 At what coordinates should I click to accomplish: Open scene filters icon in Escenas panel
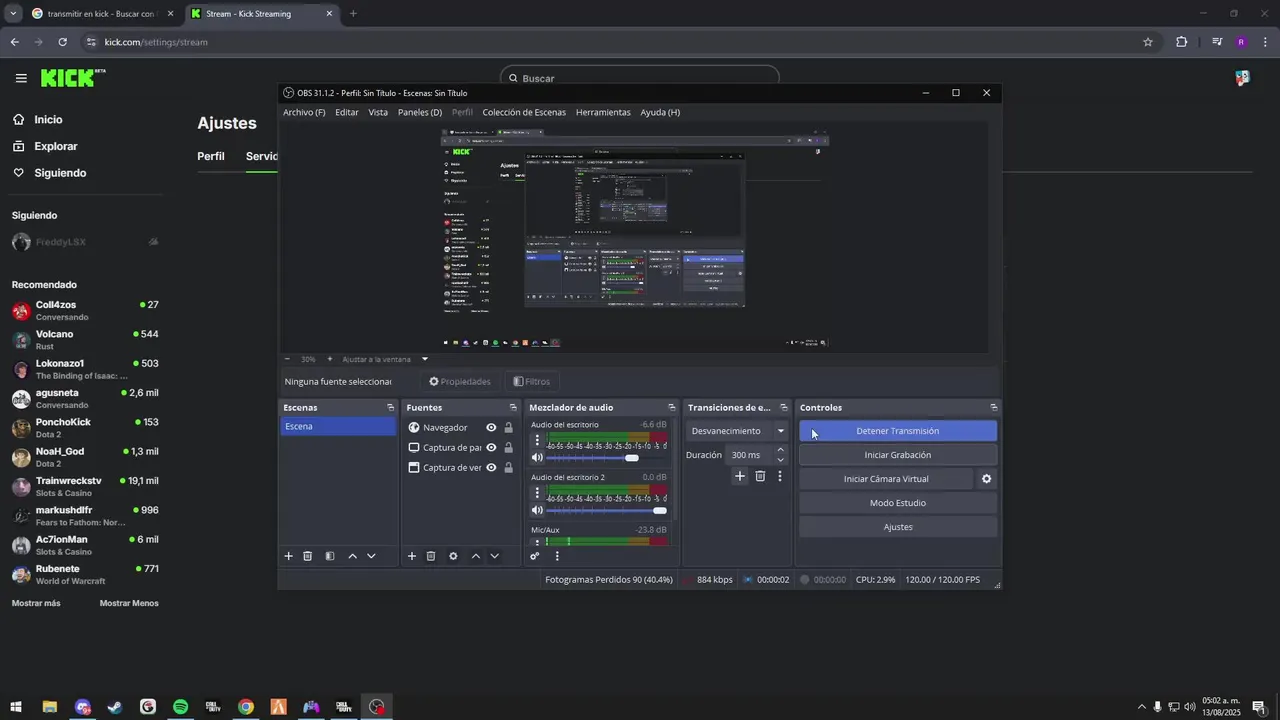click(330, 556)
